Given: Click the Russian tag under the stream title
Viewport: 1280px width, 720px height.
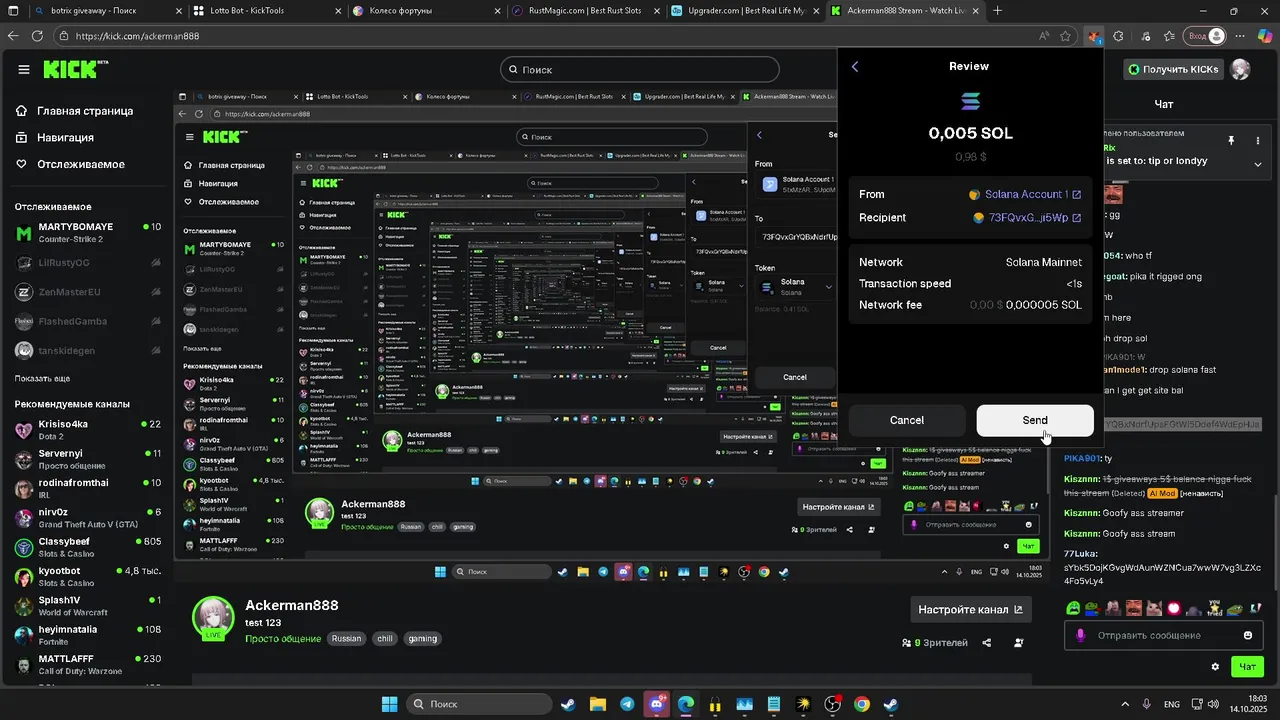Looking at the screenshot, I should pyautogui.click(x=346, y=638).
